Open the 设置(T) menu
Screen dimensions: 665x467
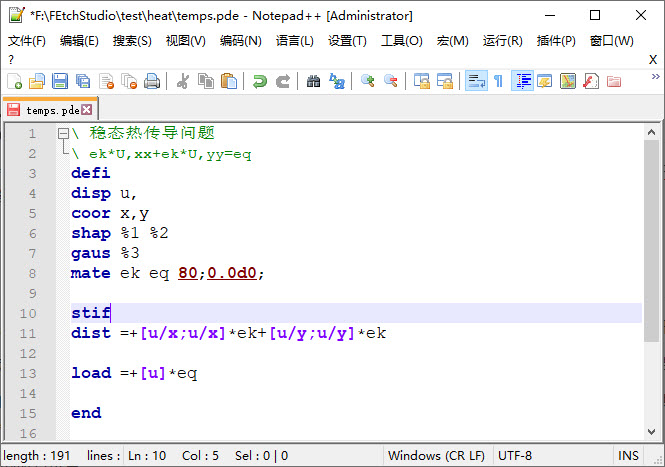coord(347,41)
